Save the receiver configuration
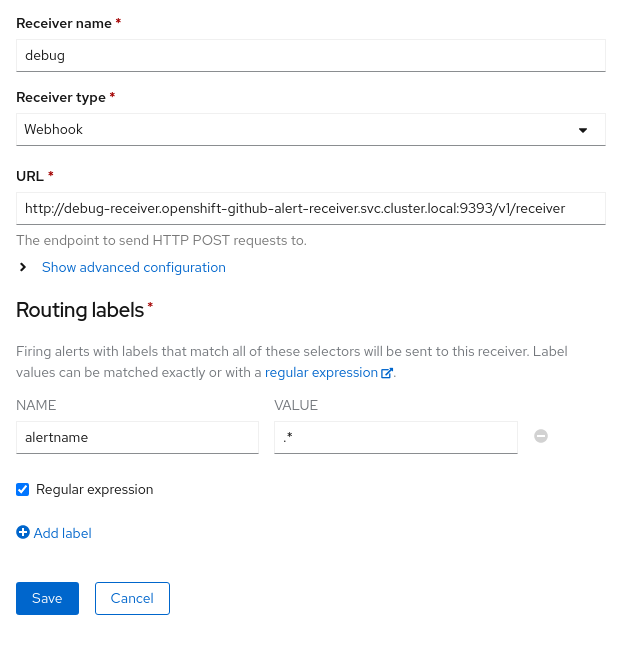This screenshot has width=624, height=647. [x=47, y=598]
